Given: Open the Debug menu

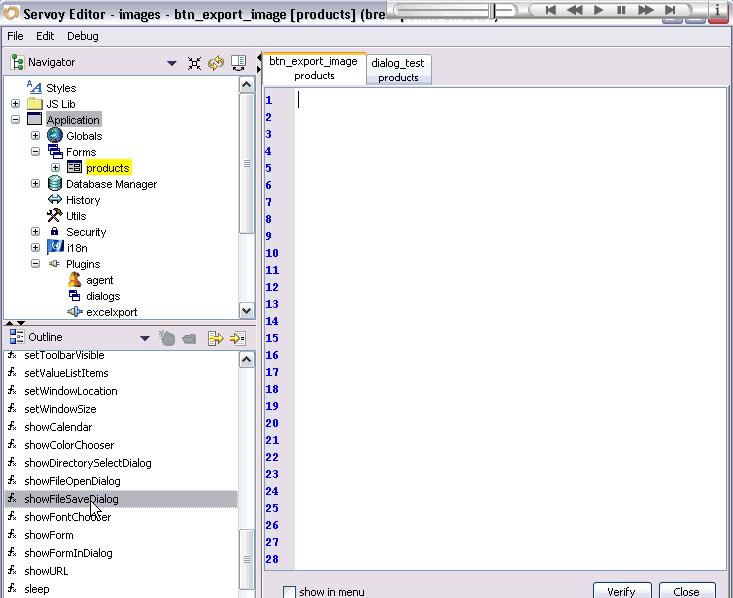Looking at the screenshot, I should 82,36.
